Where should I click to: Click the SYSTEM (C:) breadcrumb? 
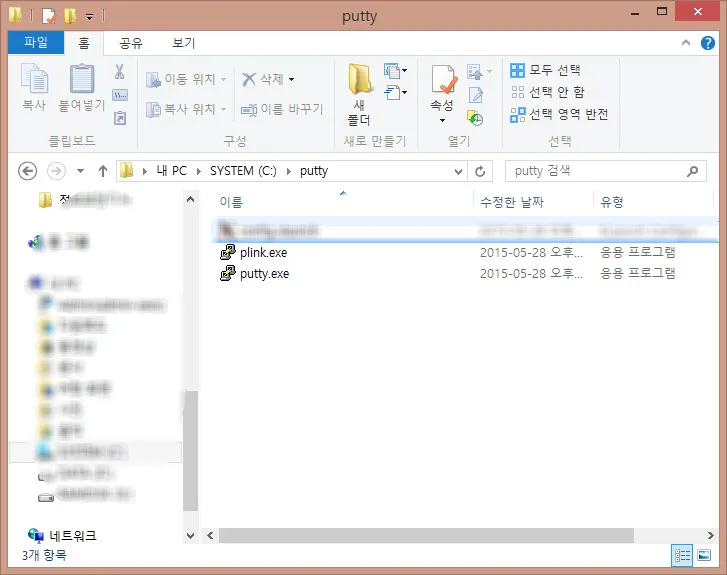click(x=243, y=171)
